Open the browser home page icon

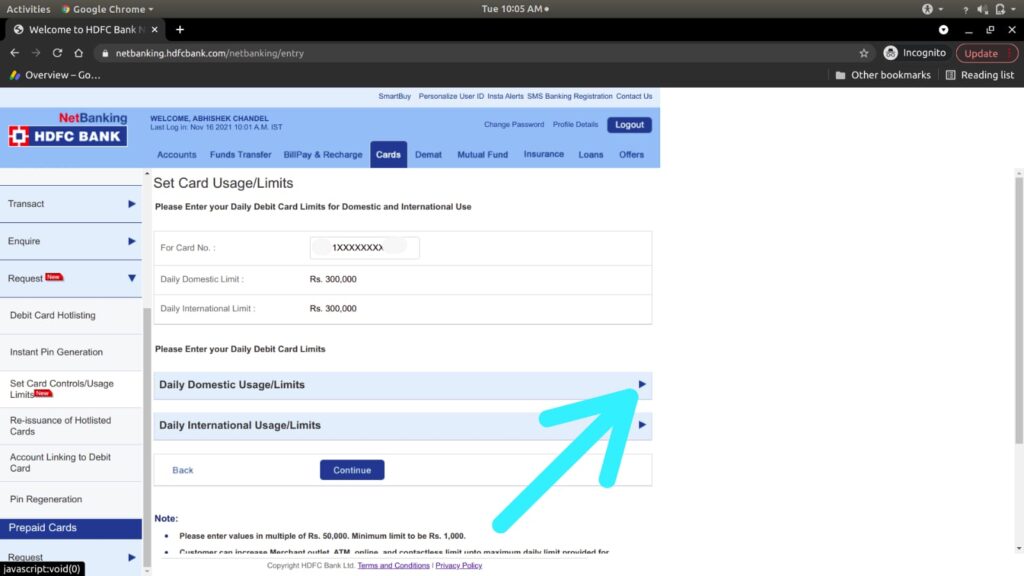click(x=78, y=53)
